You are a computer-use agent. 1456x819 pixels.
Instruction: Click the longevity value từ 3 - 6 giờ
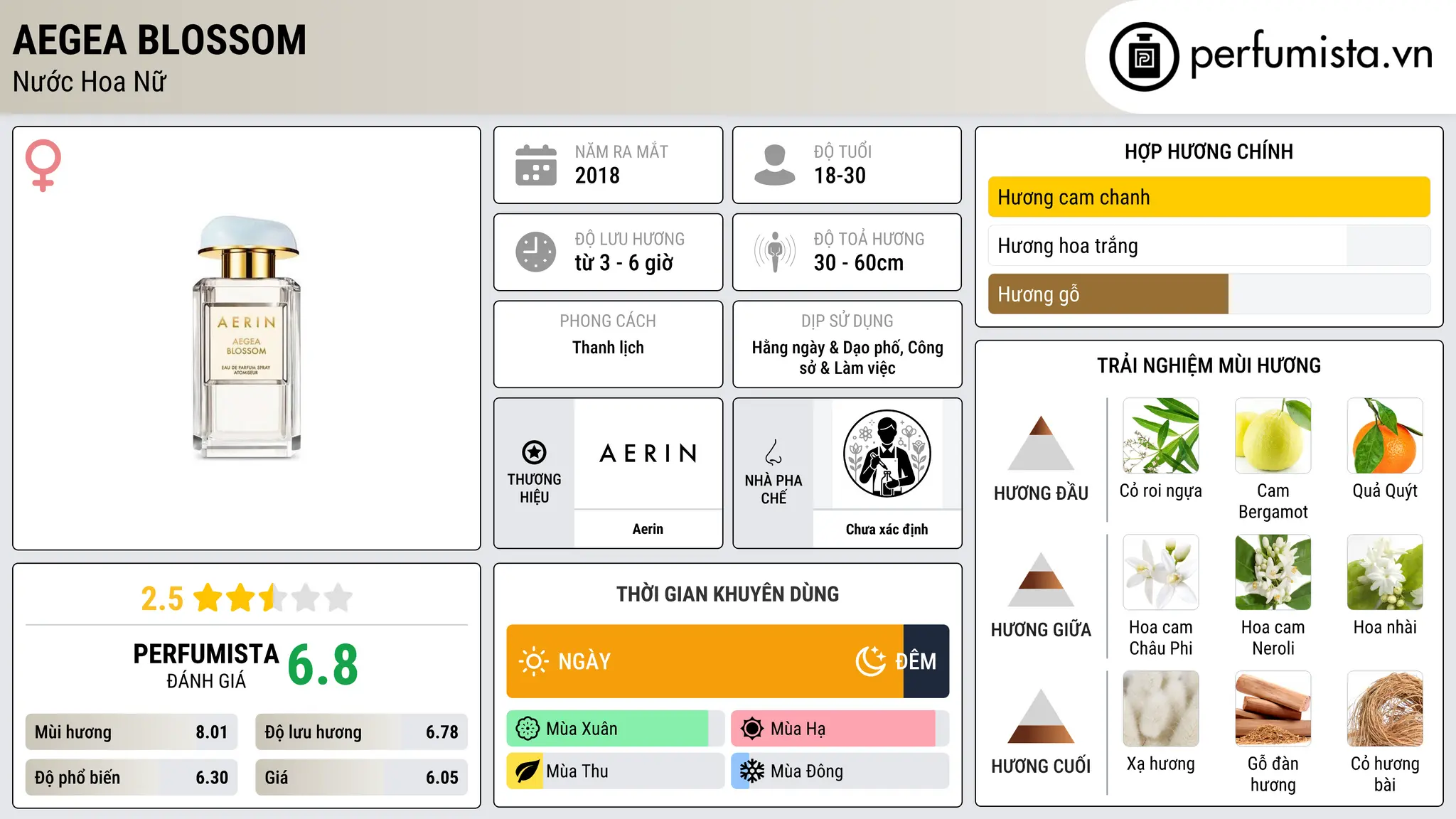pos(624,263)
